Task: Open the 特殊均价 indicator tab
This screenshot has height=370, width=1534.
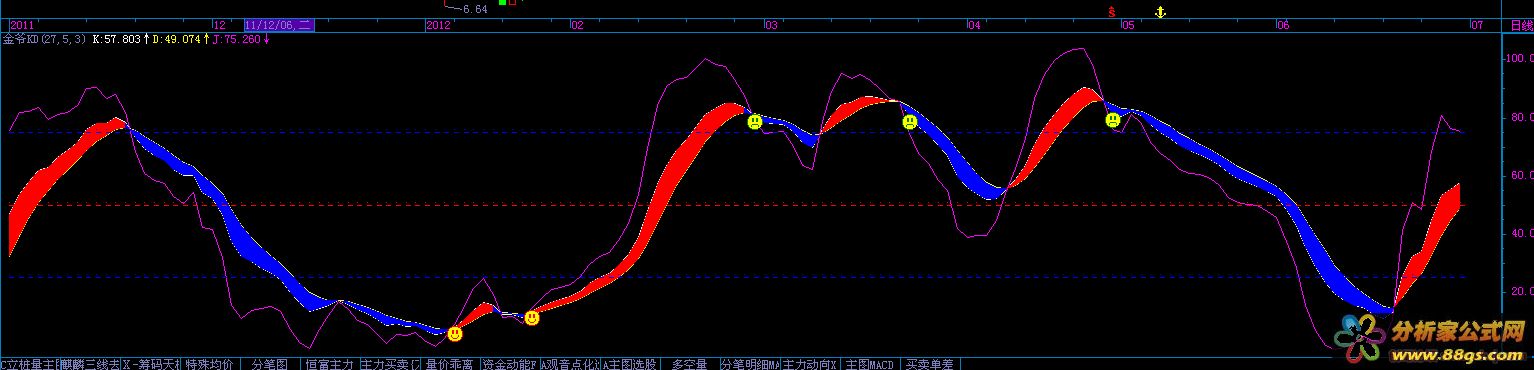Action: tap(209, 364)
